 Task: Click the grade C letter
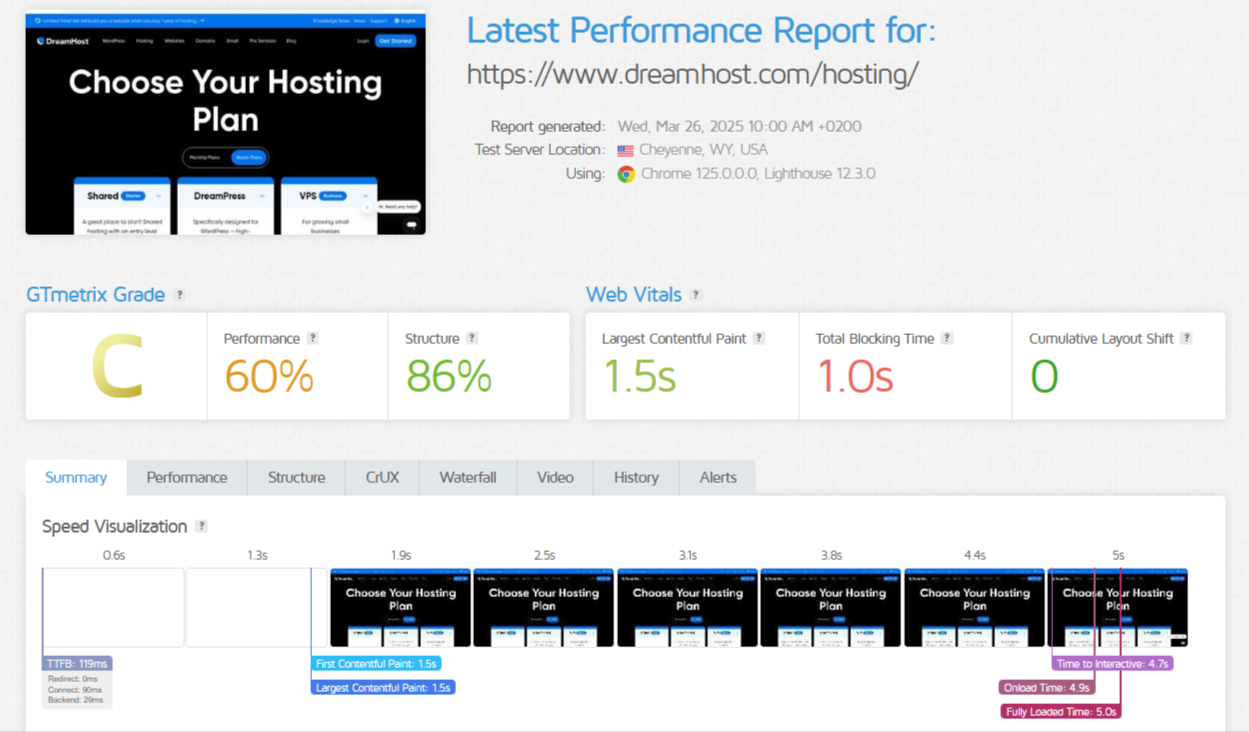point(117,367)
